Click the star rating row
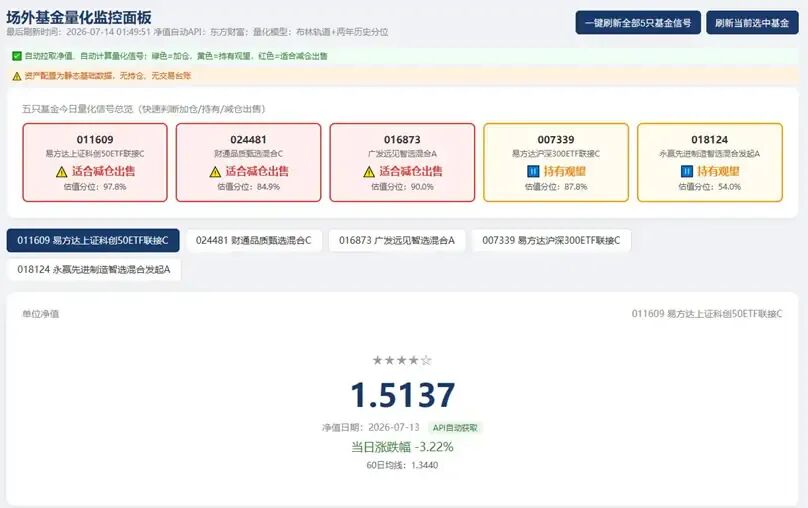 (402, 360)
